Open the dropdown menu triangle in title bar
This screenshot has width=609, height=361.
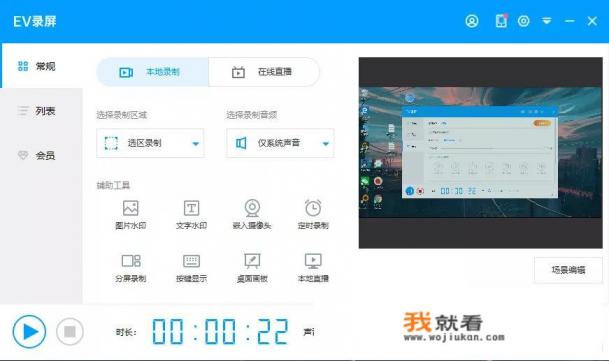tap(546, 21)
